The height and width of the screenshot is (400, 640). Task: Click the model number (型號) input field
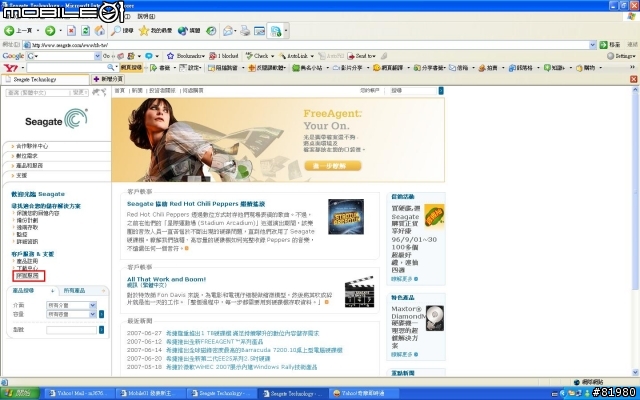pos(71,329)
